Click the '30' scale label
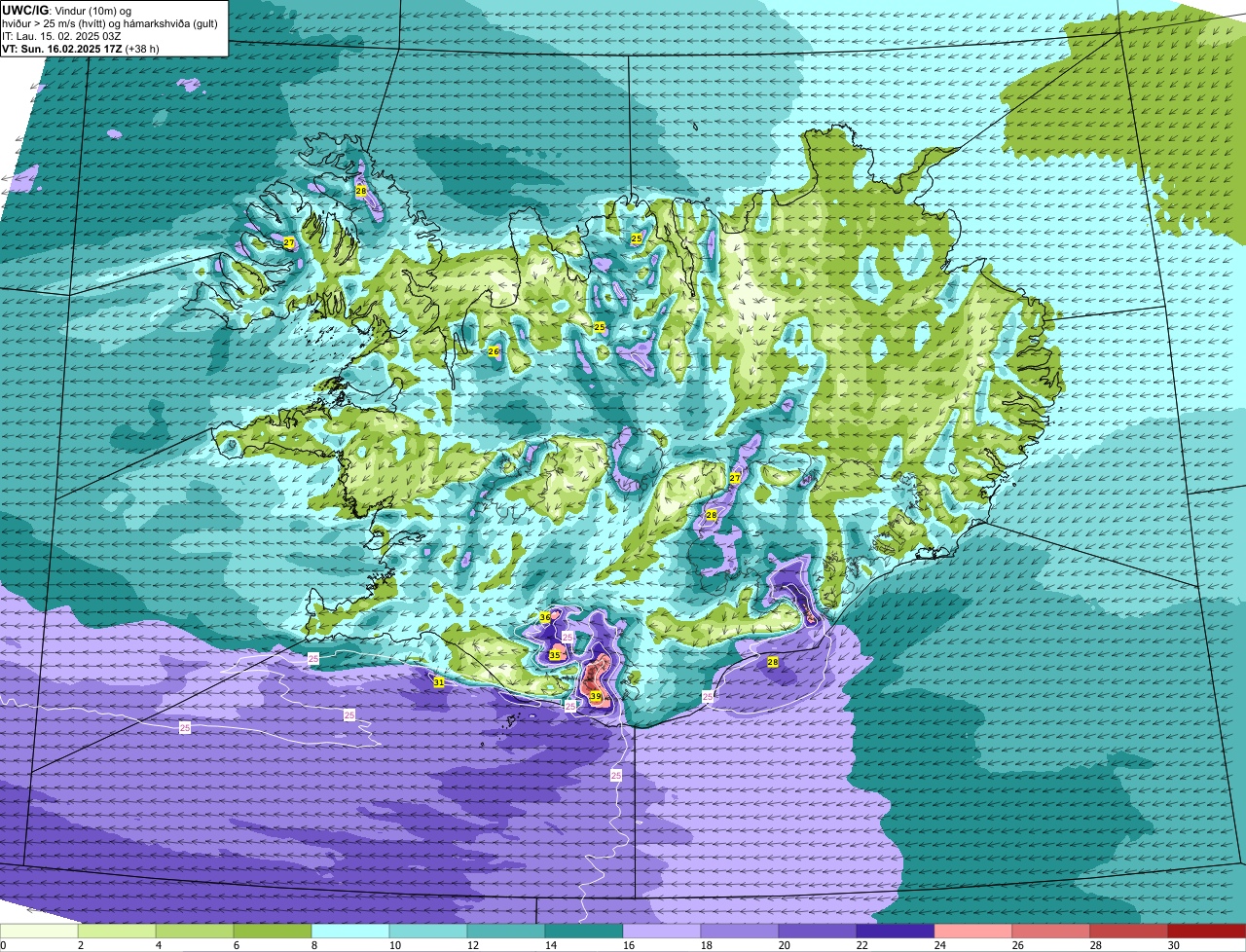The width and height of the screenshot is (1246, 952). pyautogui.click(x=1173, y=945)
